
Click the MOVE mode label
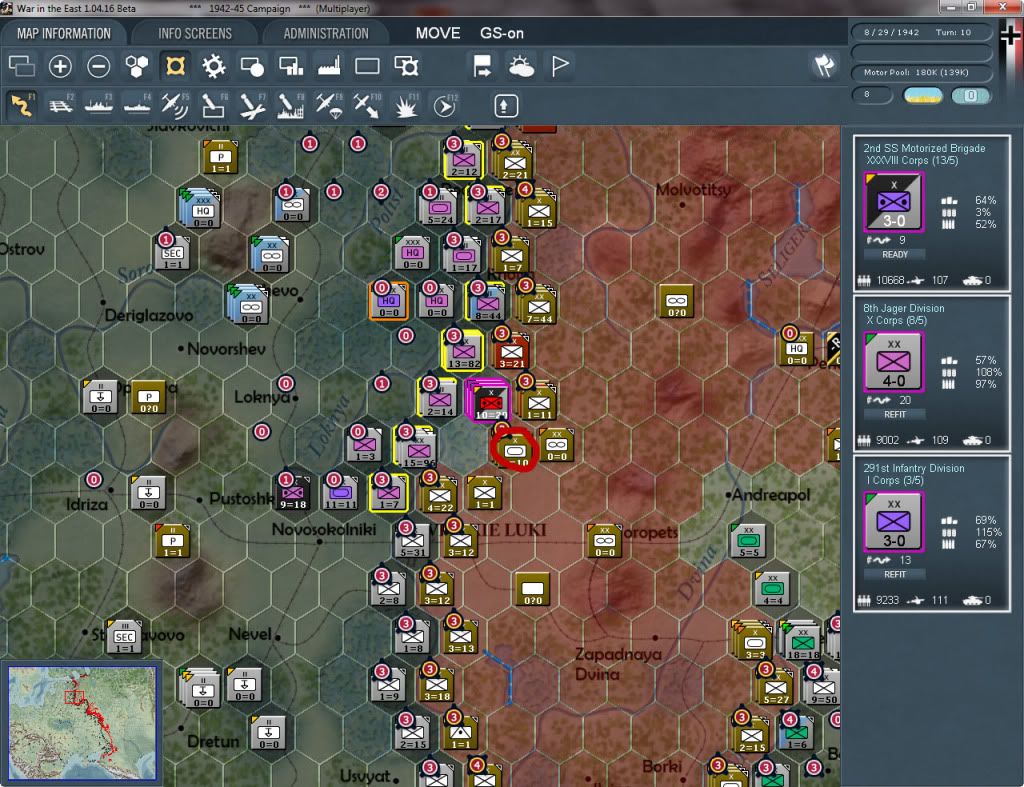coord(438,33)
